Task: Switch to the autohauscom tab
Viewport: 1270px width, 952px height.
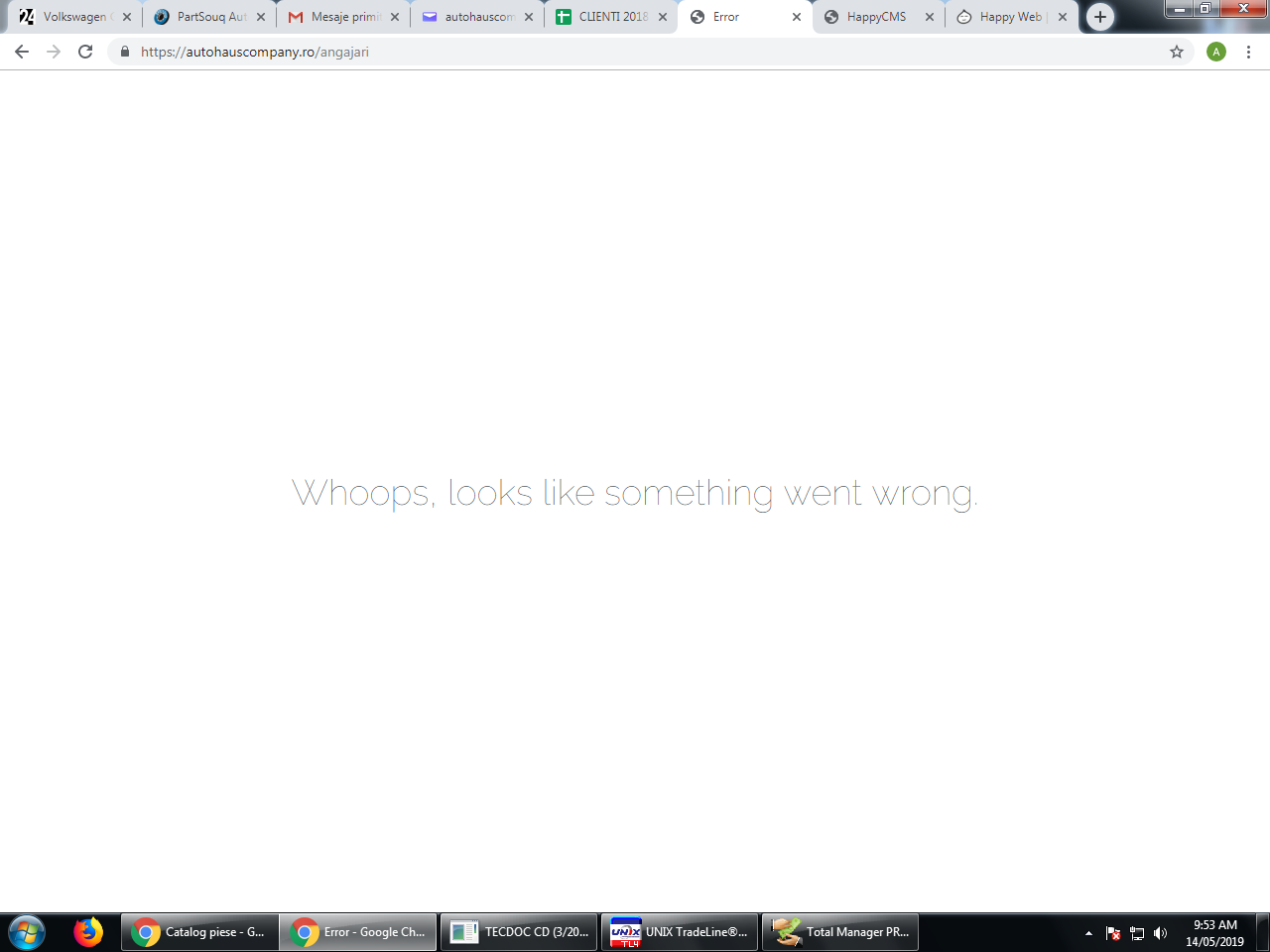Action: [x=478, y=17]
